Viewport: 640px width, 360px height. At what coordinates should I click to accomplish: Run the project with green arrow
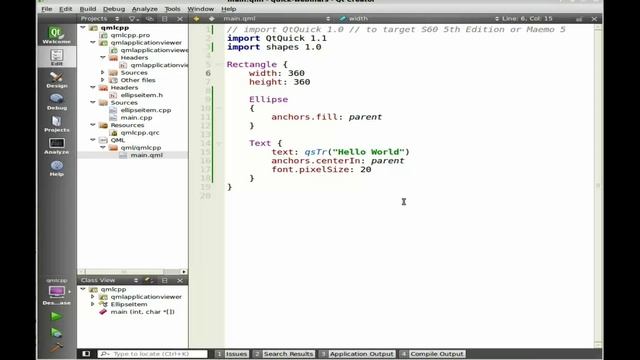[56, 316]
